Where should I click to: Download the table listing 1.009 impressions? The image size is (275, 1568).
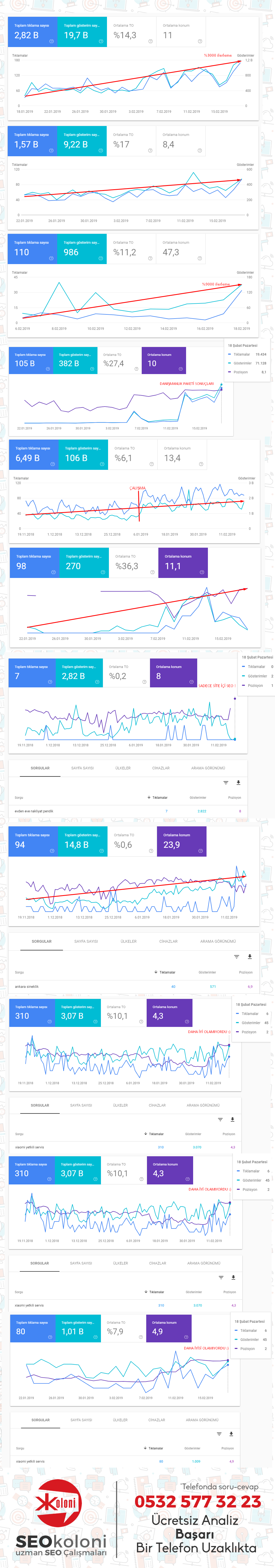pyautogui.click(x=231, y=1434)
